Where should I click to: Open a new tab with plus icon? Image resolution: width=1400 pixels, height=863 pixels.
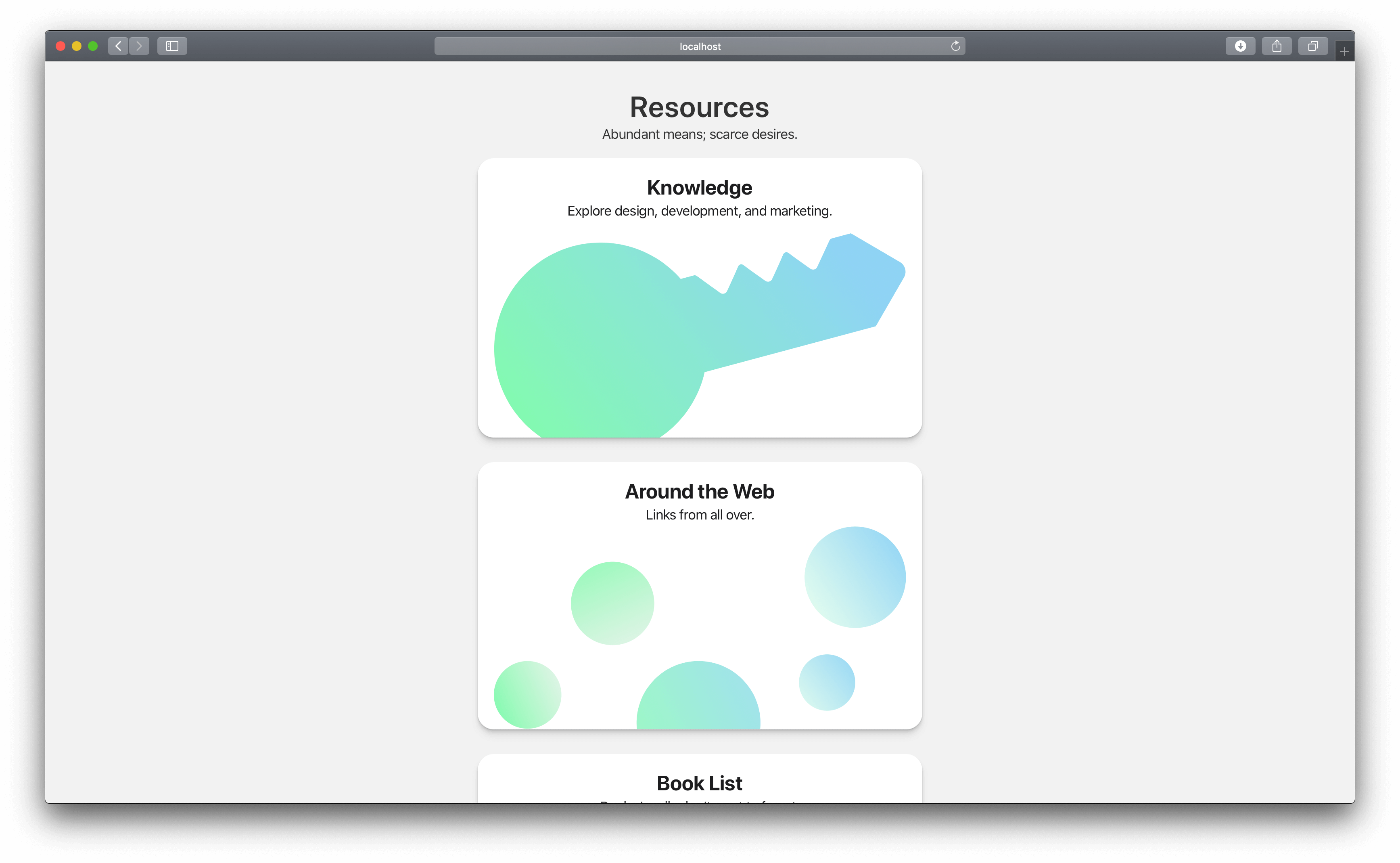click(1344, 52)
